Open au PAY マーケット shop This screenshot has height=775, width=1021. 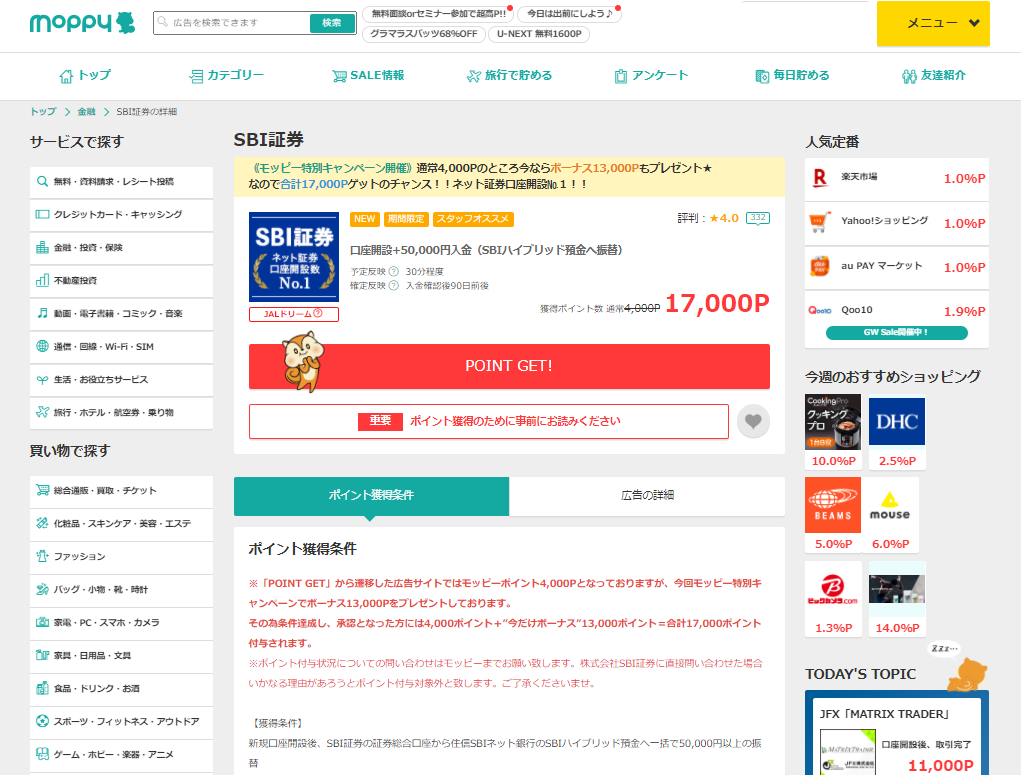coord(897,268)
